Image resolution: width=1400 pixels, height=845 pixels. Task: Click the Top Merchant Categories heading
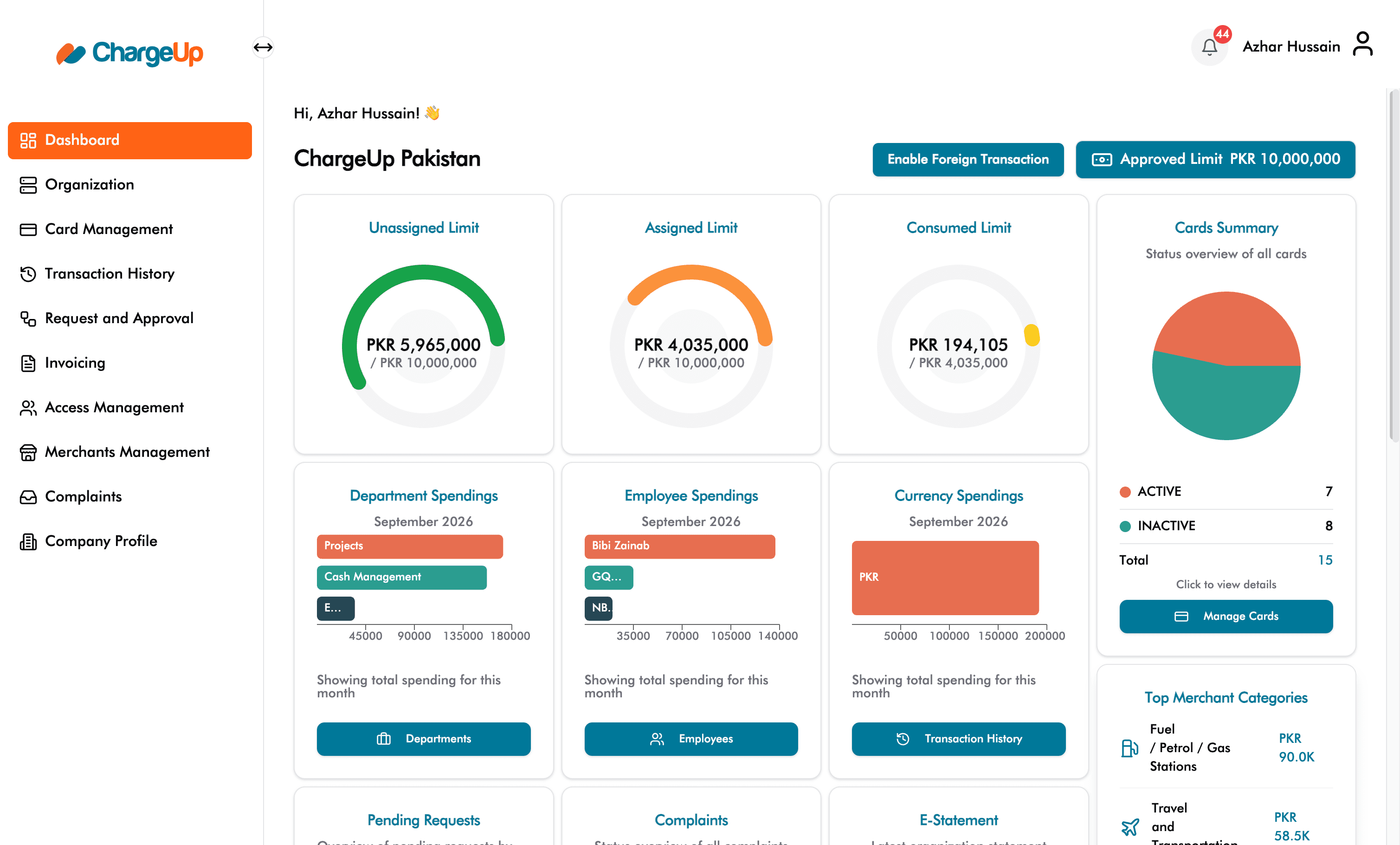pos(1226,698)
